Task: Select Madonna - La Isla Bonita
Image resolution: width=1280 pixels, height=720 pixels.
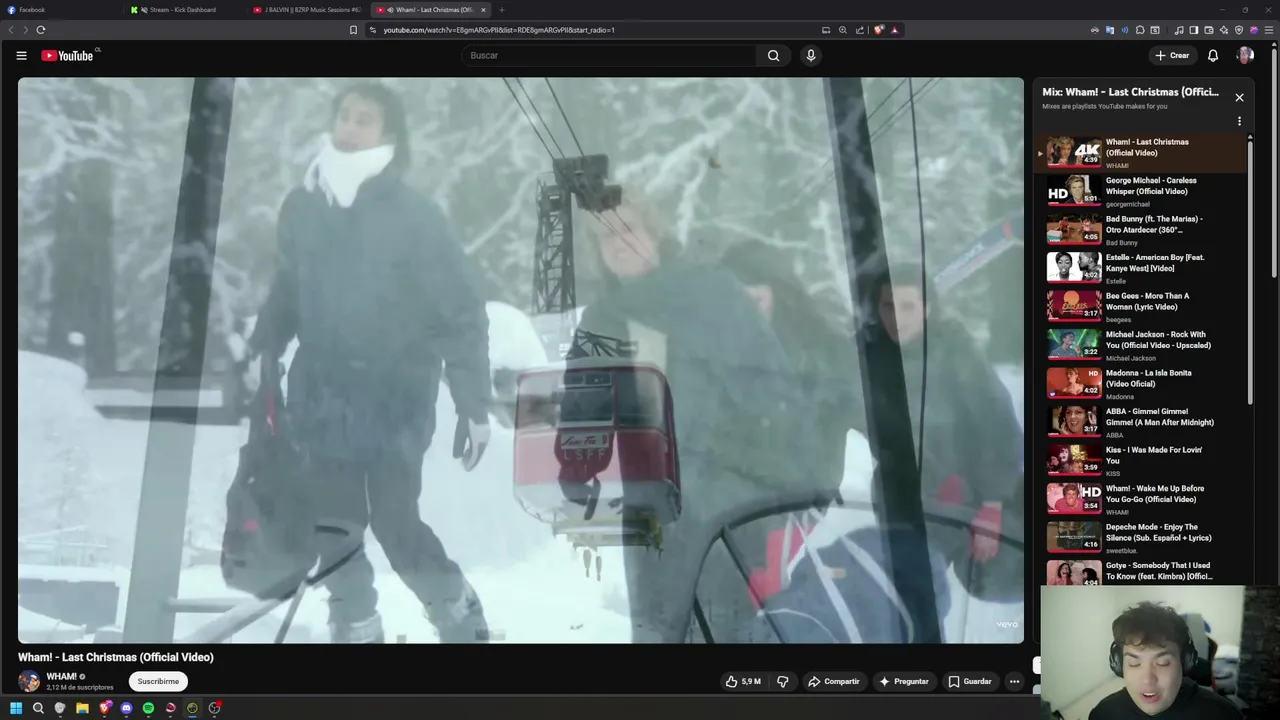Action: [x=1140, y=384]
